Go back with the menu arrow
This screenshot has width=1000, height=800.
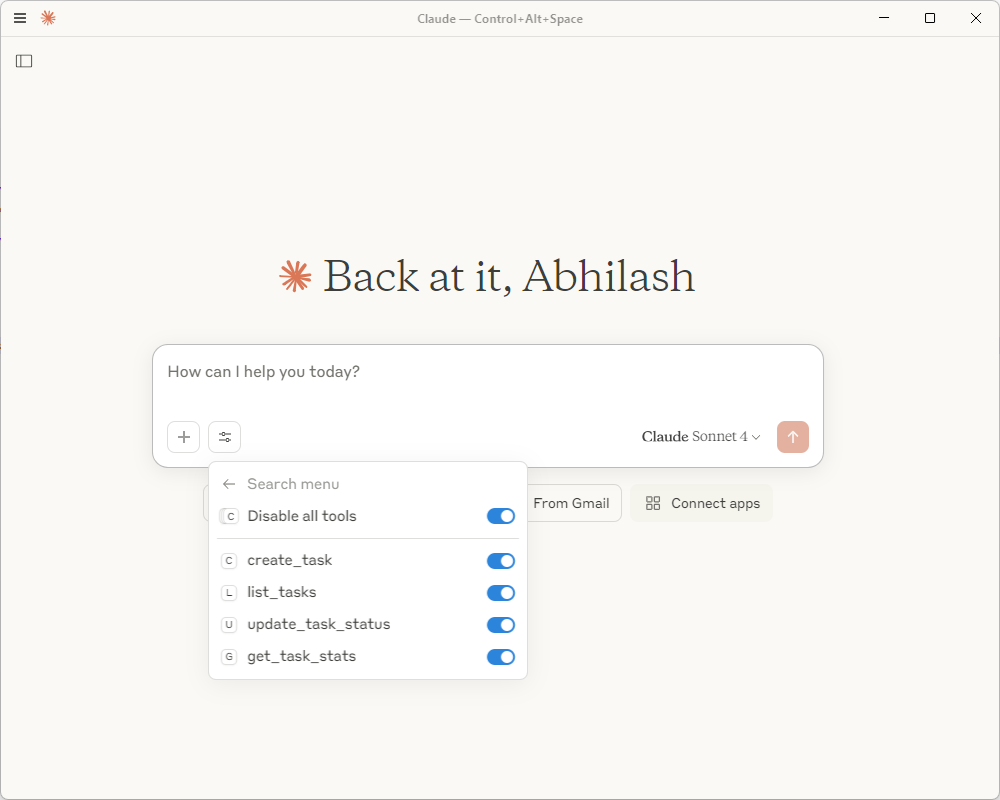pyautogui.click(x=229, y=484)
